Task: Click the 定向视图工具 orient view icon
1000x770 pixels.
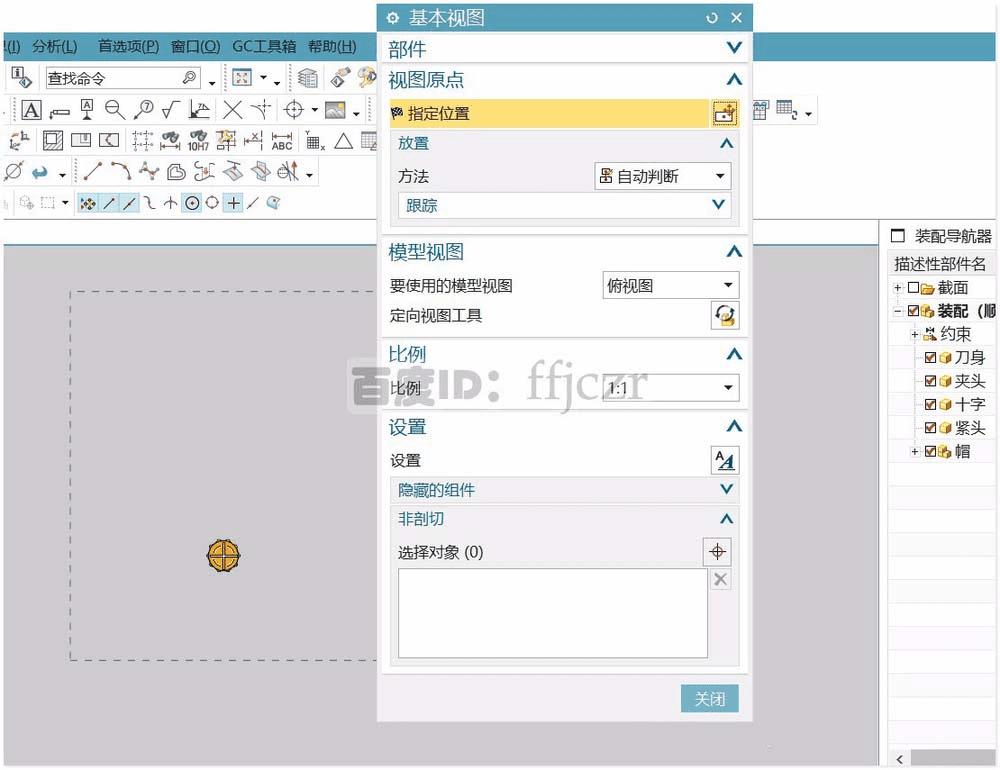Action: point(725,315)
